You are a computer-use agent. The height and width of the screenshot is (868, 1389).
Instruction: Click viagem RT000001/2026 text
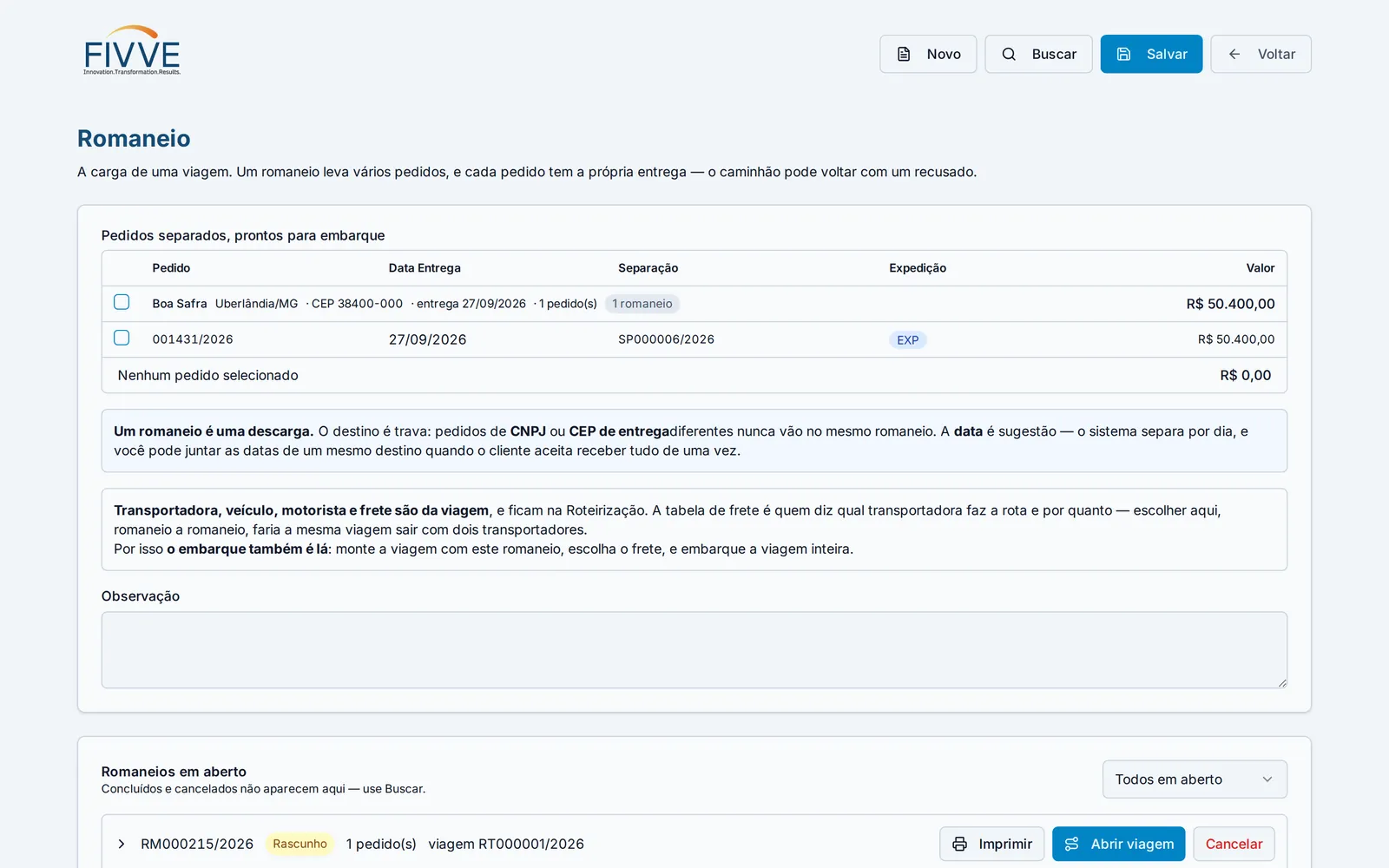(506, 844)
